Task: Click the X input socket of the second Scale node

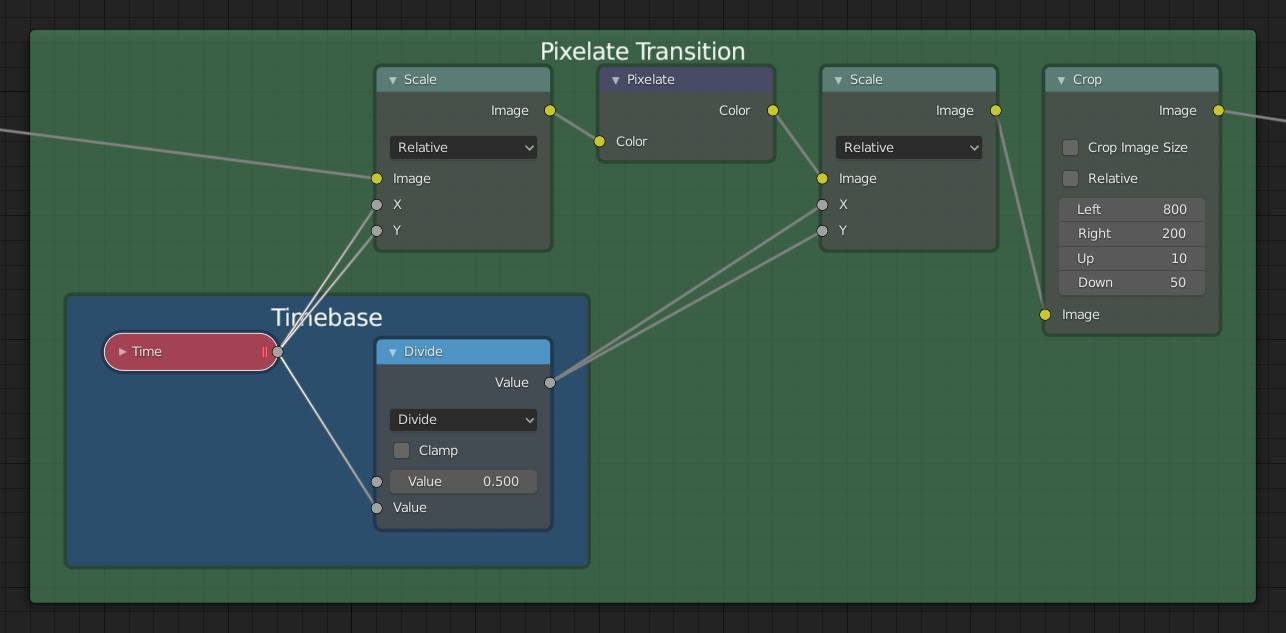Action: [x=822, y=204]
